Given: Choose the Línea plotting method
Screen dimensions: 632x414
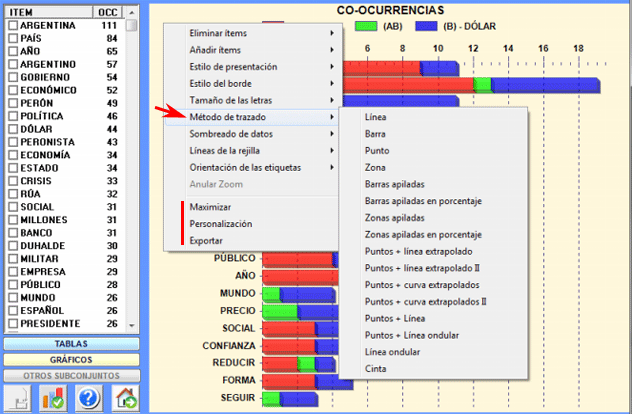Looking at the screenshot, I should [375, 117].
